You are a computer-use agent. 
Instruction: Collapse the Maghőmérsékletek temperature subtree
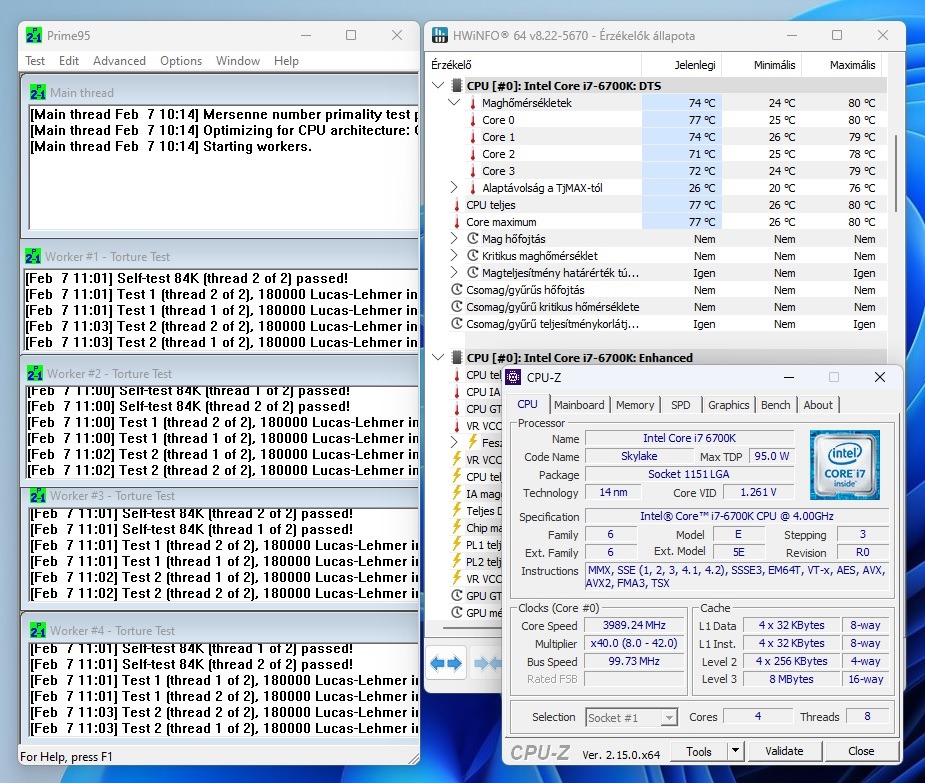pos(454,103)
